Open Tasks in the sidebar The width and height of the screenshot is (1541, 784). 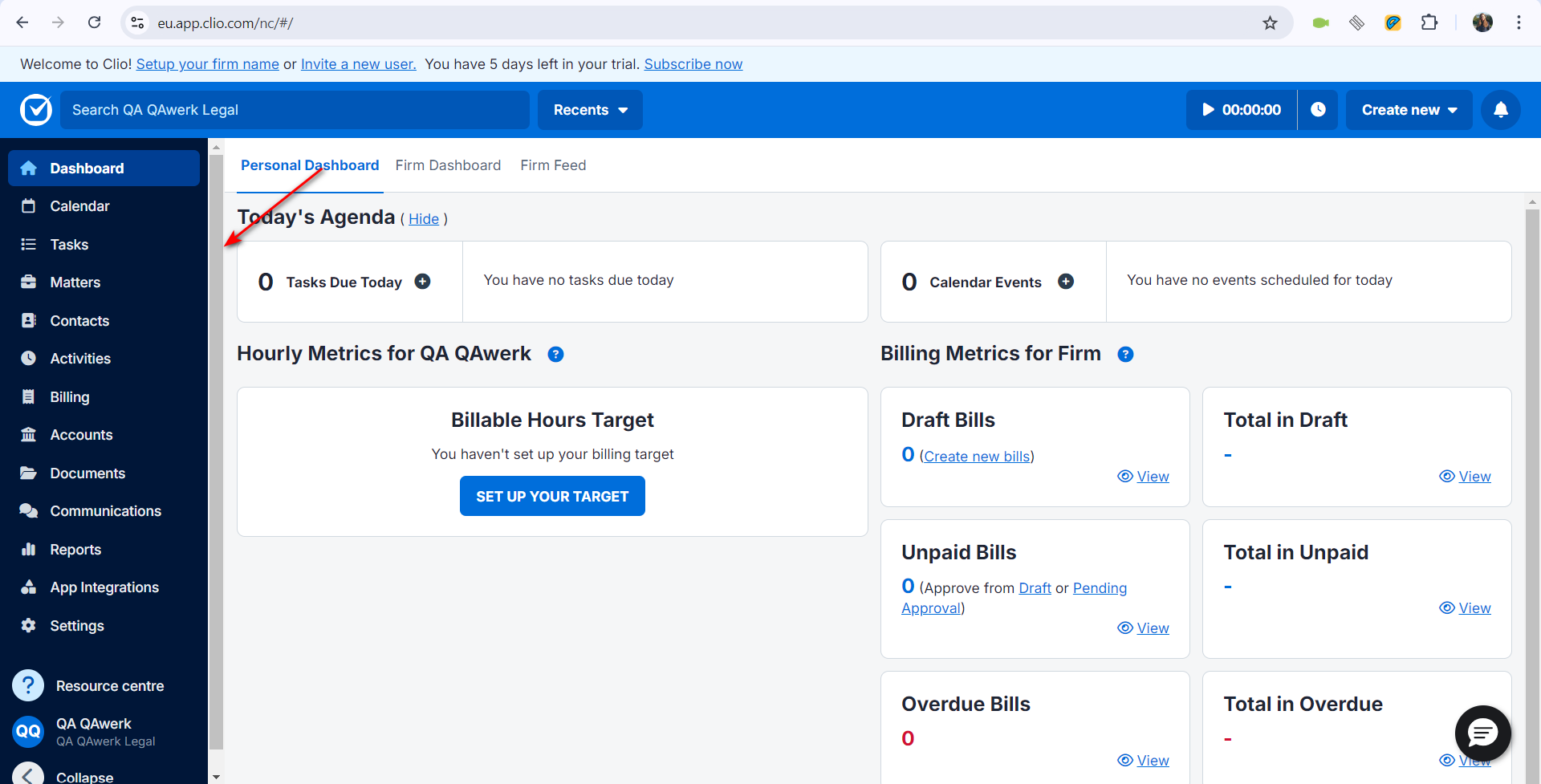[x=104, y=245]
